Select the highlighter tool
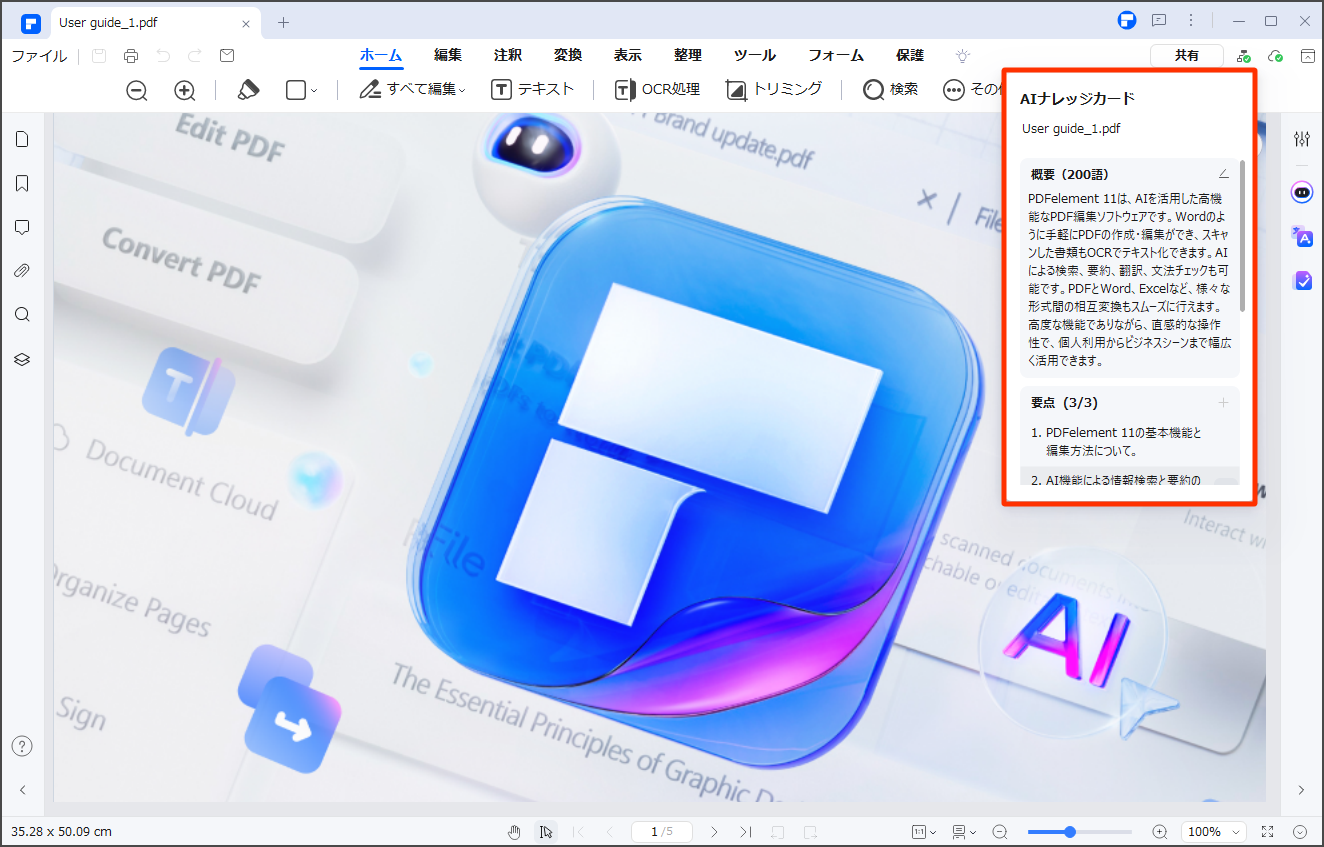The width and height of the screenshot is (1324, 847). click(248, 90)
